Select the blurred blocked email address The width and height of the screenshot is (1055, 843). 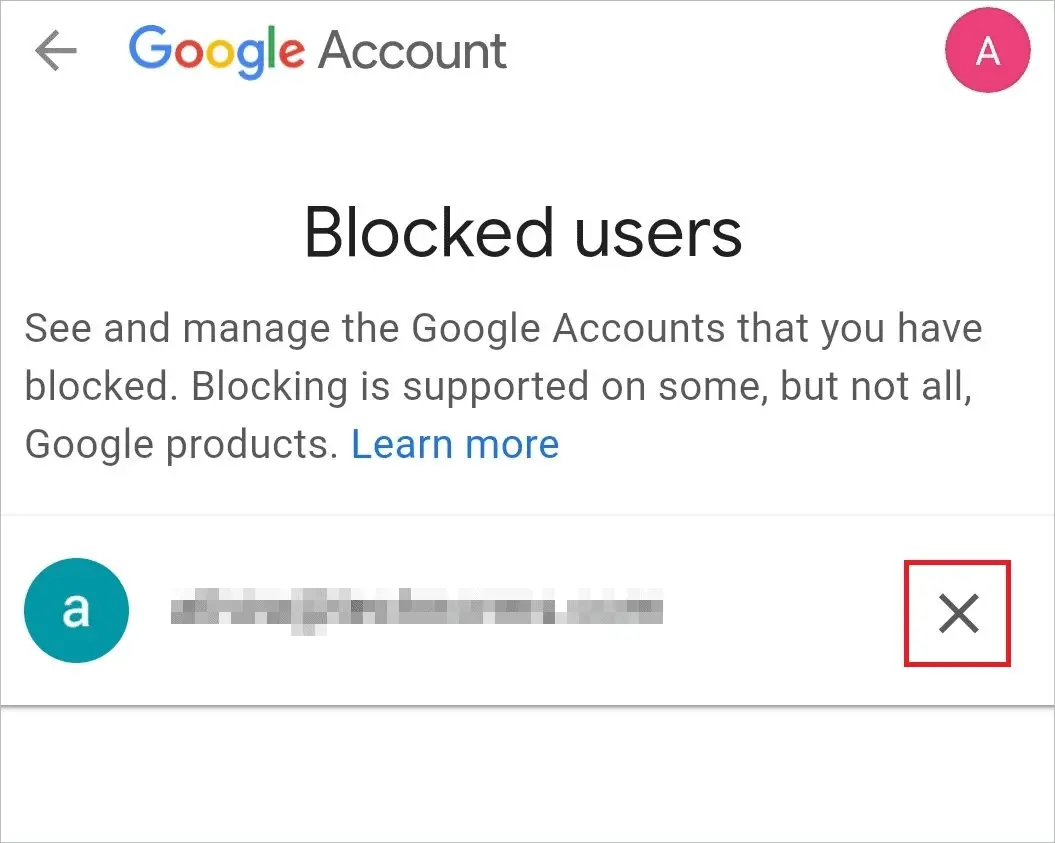pos(416,611)
